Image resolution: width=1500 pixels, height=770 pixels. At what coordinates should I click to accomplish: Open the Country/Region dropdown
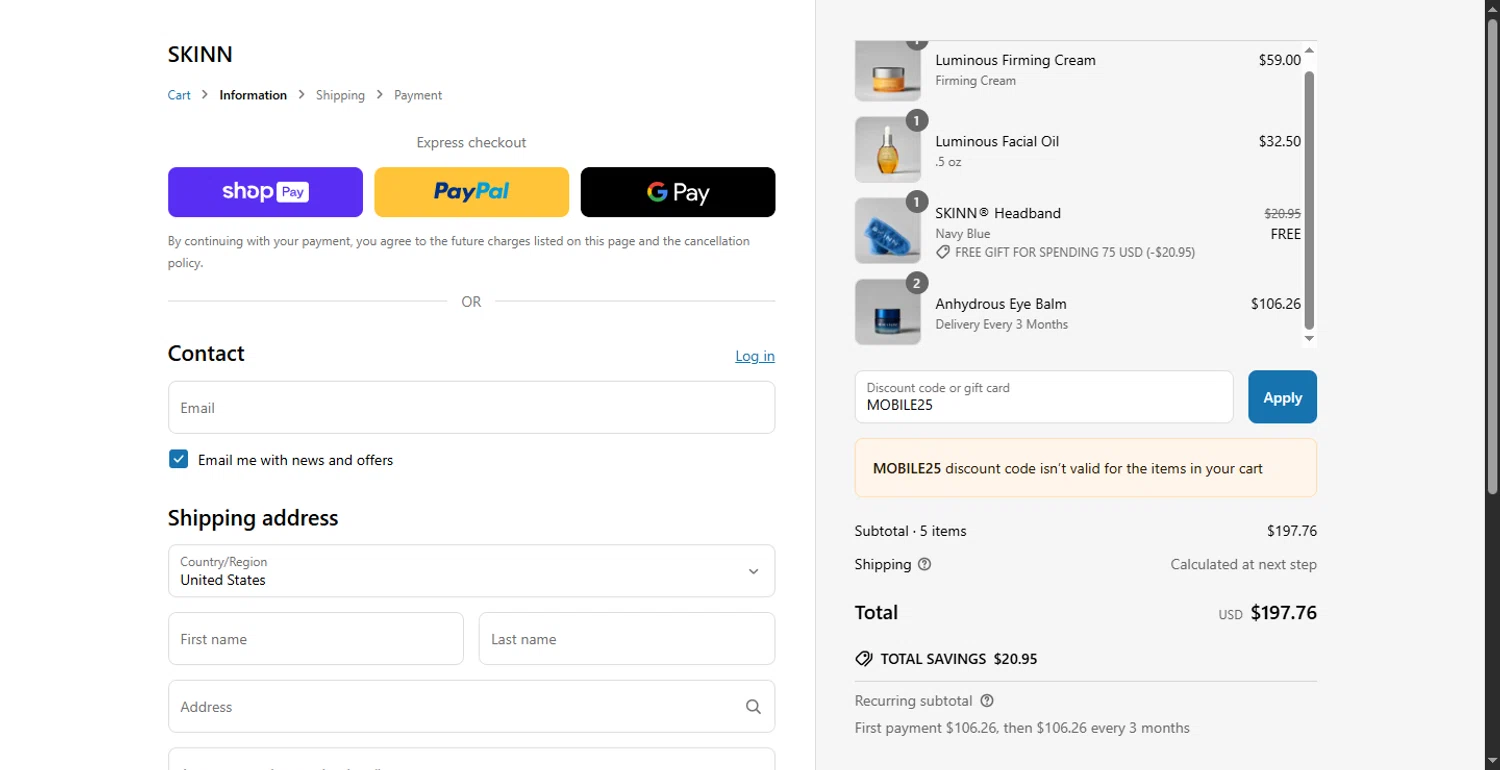(471, 571)
